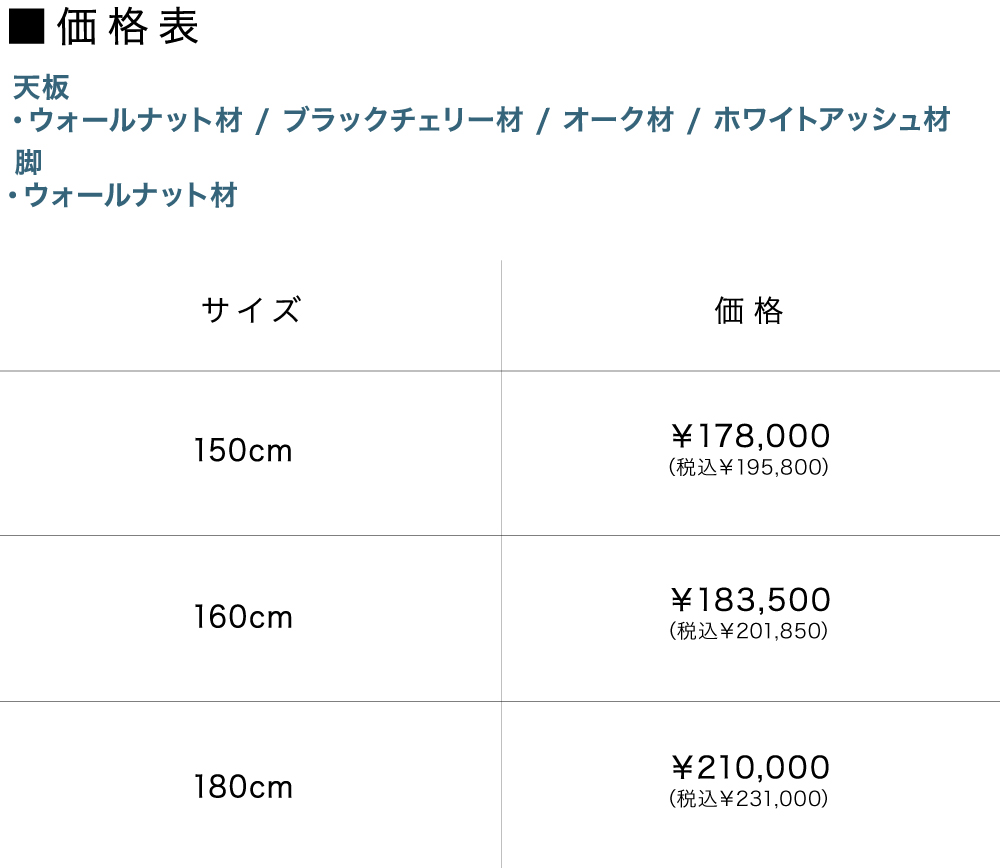1000x868 pixels.
Task: Click the black square beside 価格表 heading
Action: click(x=26, y=26)
